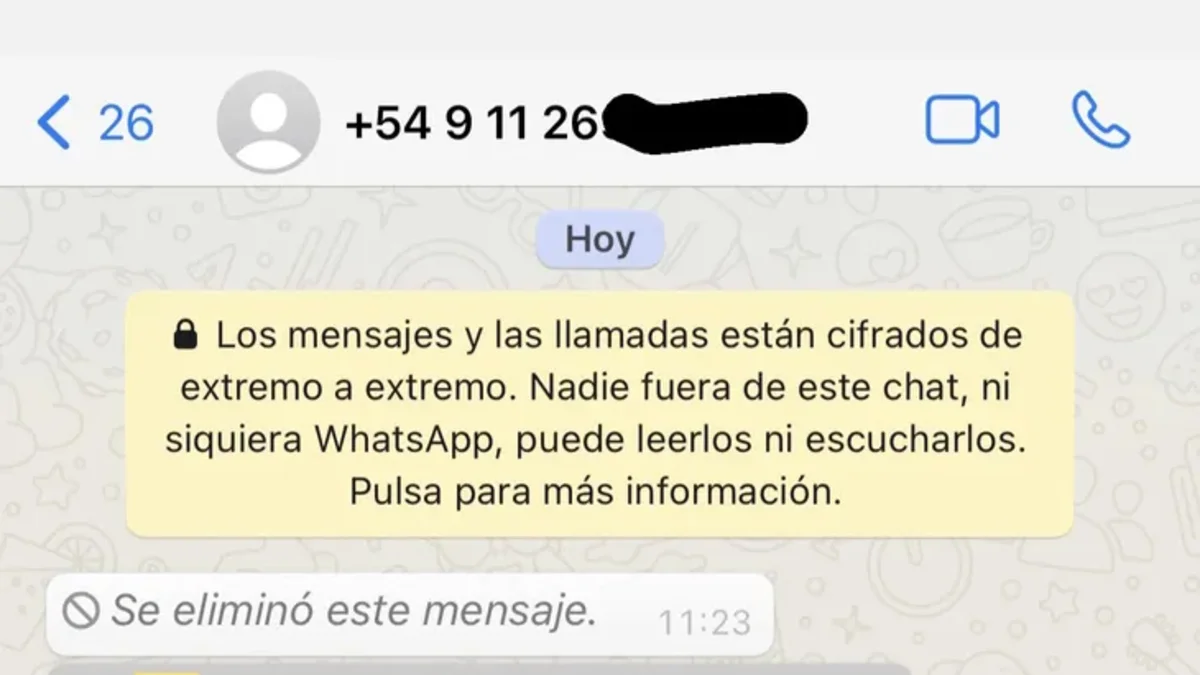Click the crossed-circle deleted message icon
Viewport: 1200px width, 675px height.
tap(81, 611)
